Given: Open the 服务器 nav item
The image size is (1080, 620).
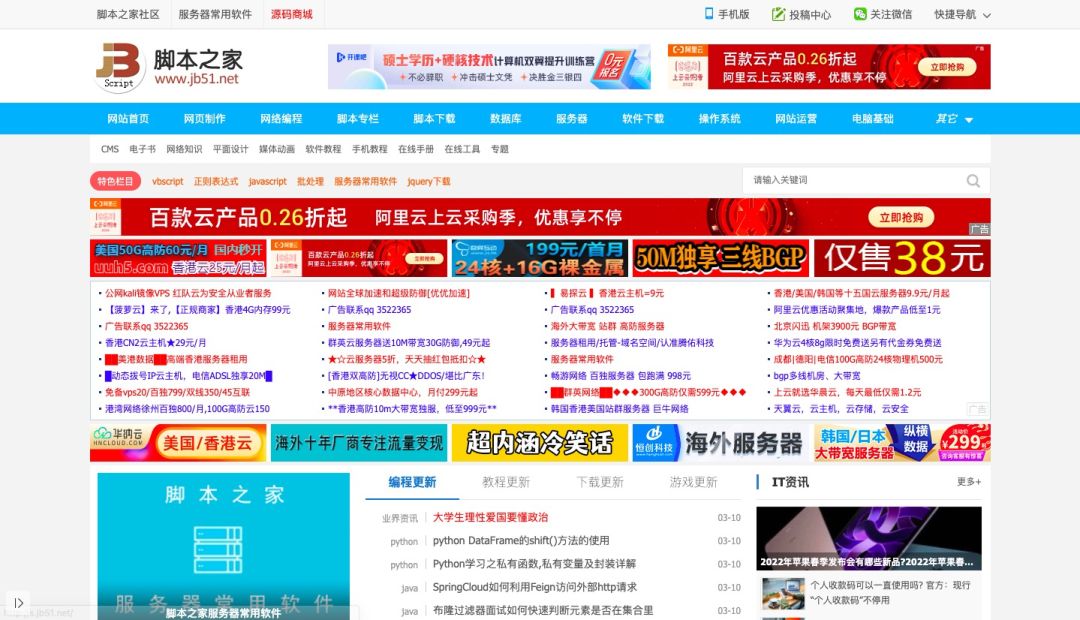Looking at the screenshot, I should [x=572, y=118].
